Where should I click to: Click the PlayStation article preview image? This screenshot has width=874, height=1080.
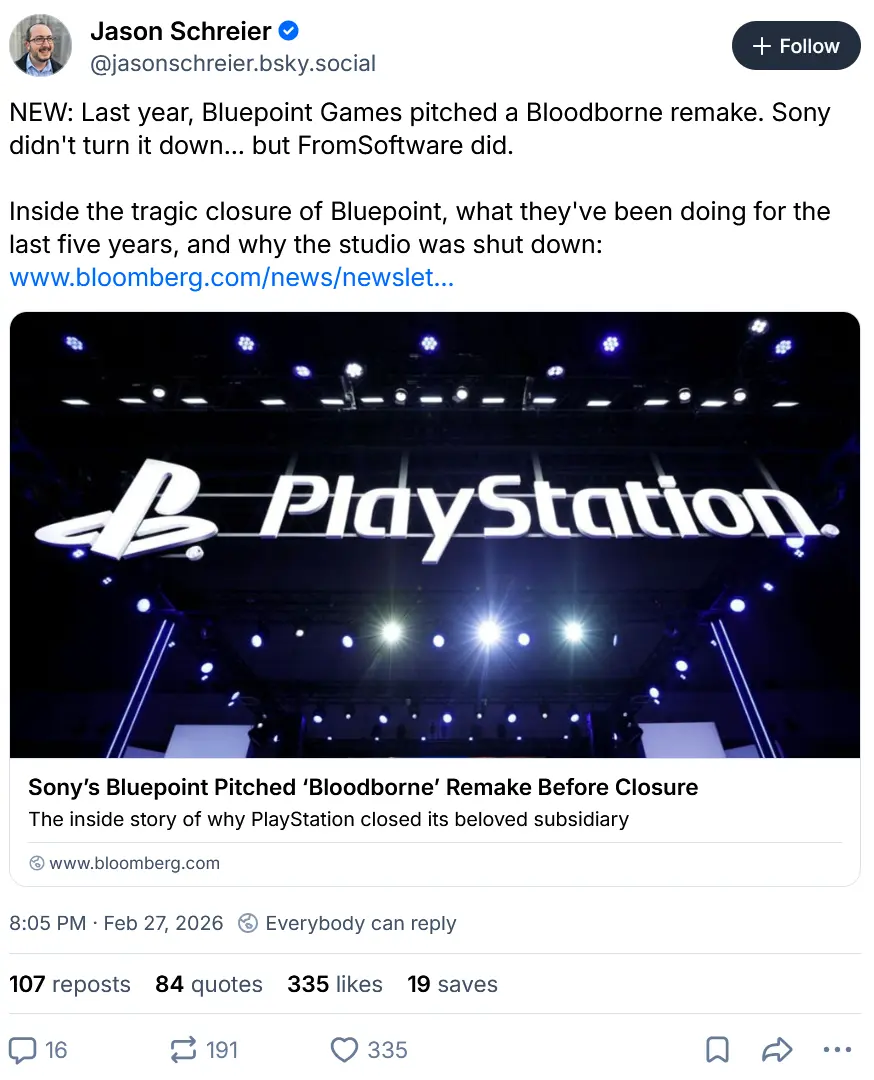(435, 535)
